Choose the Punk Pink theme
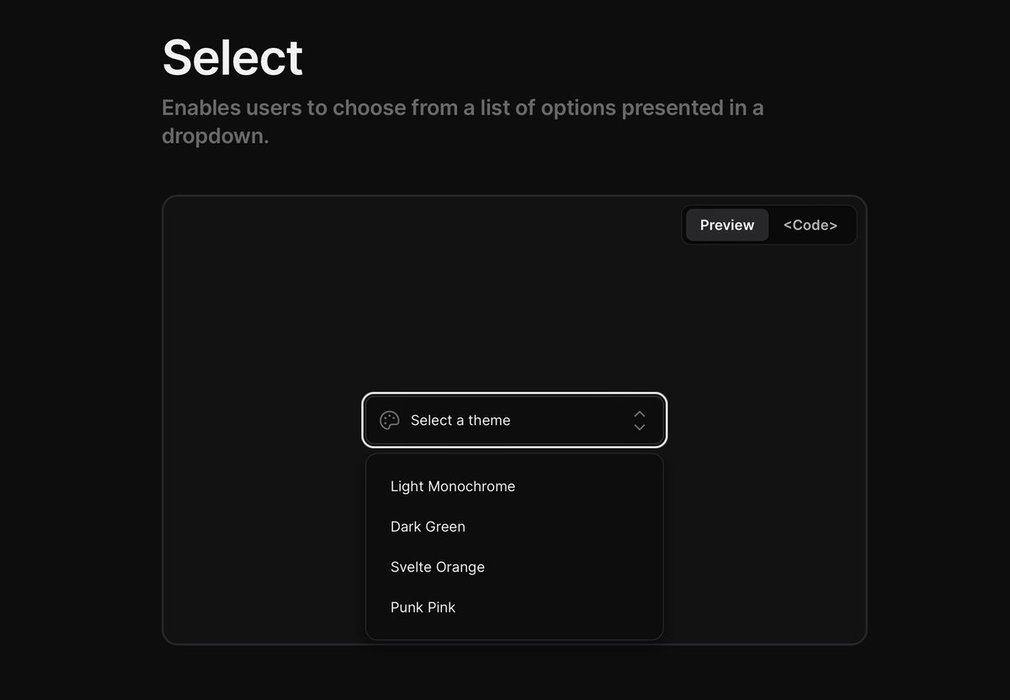The height and width of the screenshot is (700, 1010). pos(423,608)
